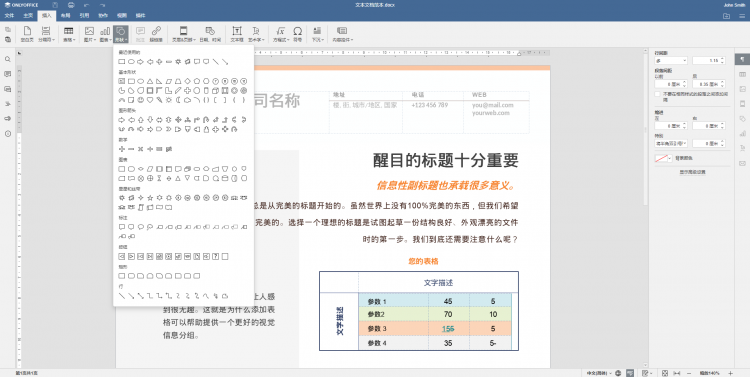Select the five-point star shape

(150, 198)
